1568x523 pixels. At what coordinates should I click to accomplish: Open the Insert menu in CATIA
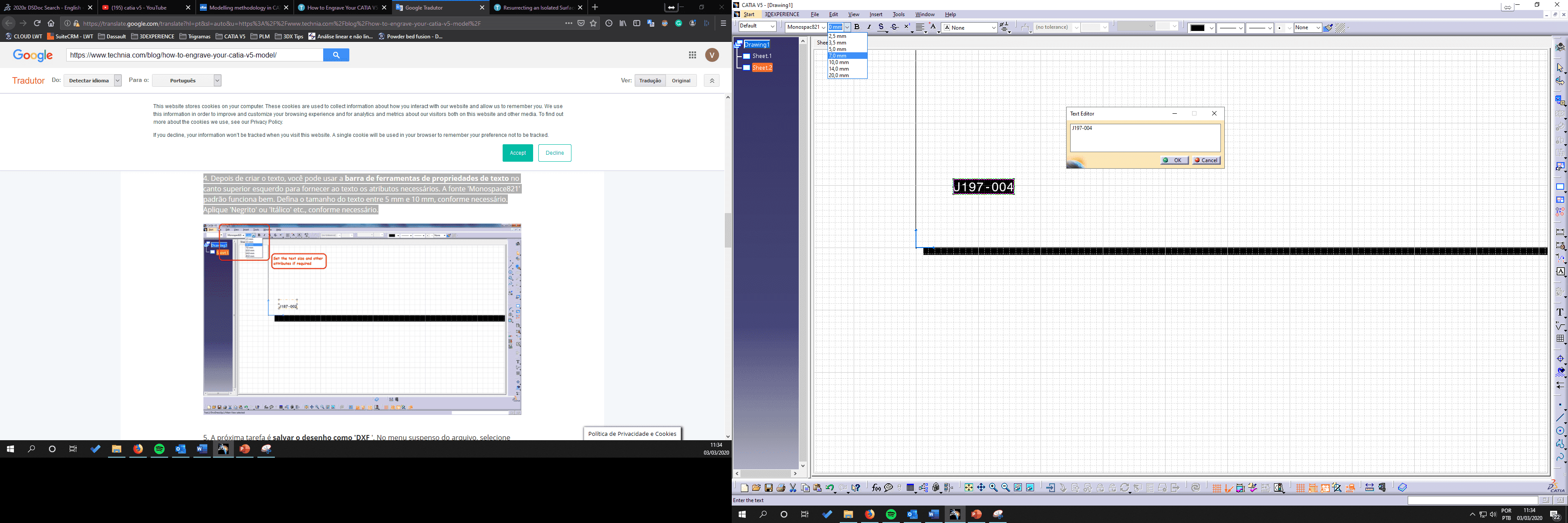876,15
